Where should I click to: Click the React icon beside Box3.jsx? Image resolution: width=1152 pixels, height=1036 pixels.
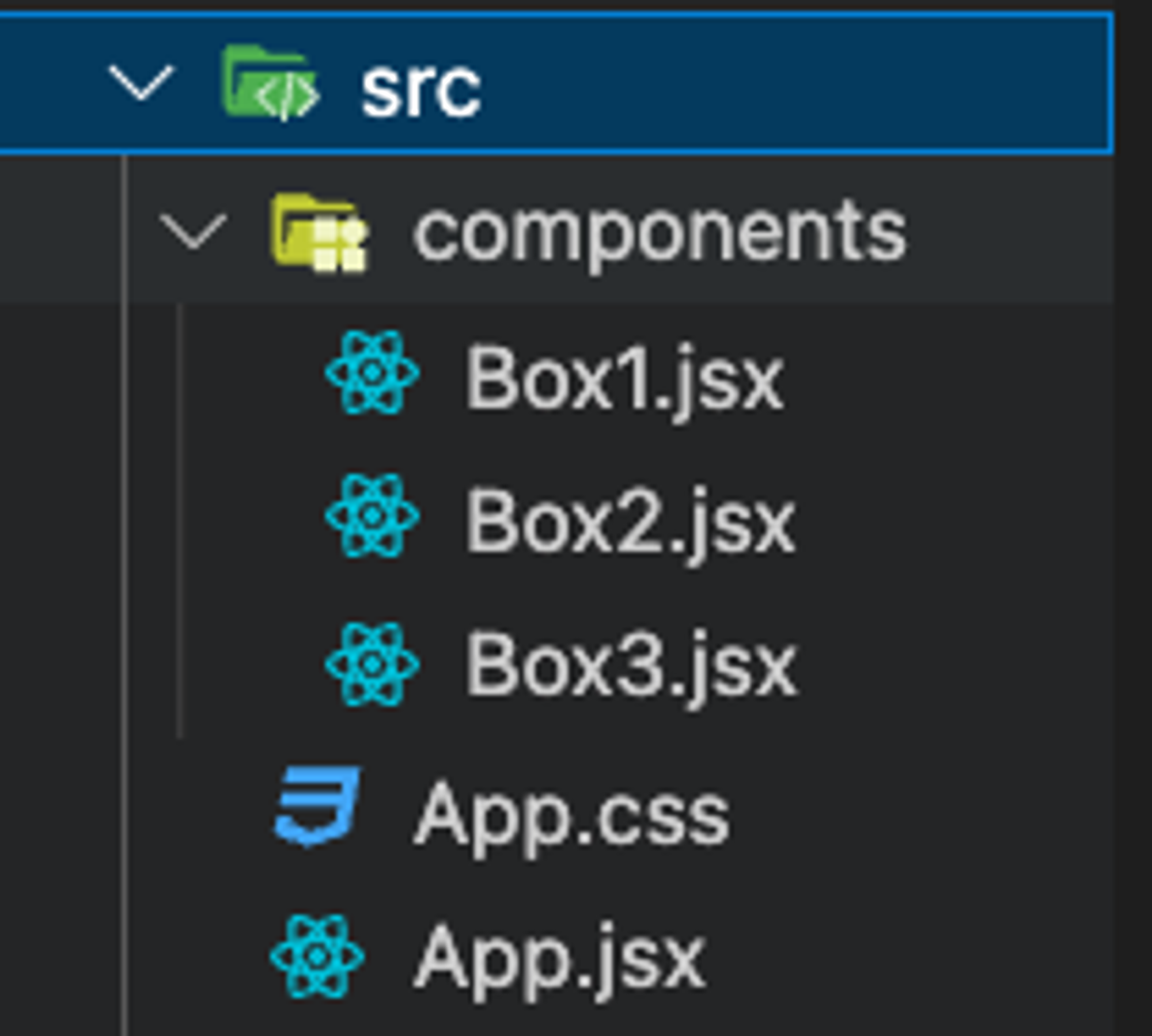click(372, 664)
